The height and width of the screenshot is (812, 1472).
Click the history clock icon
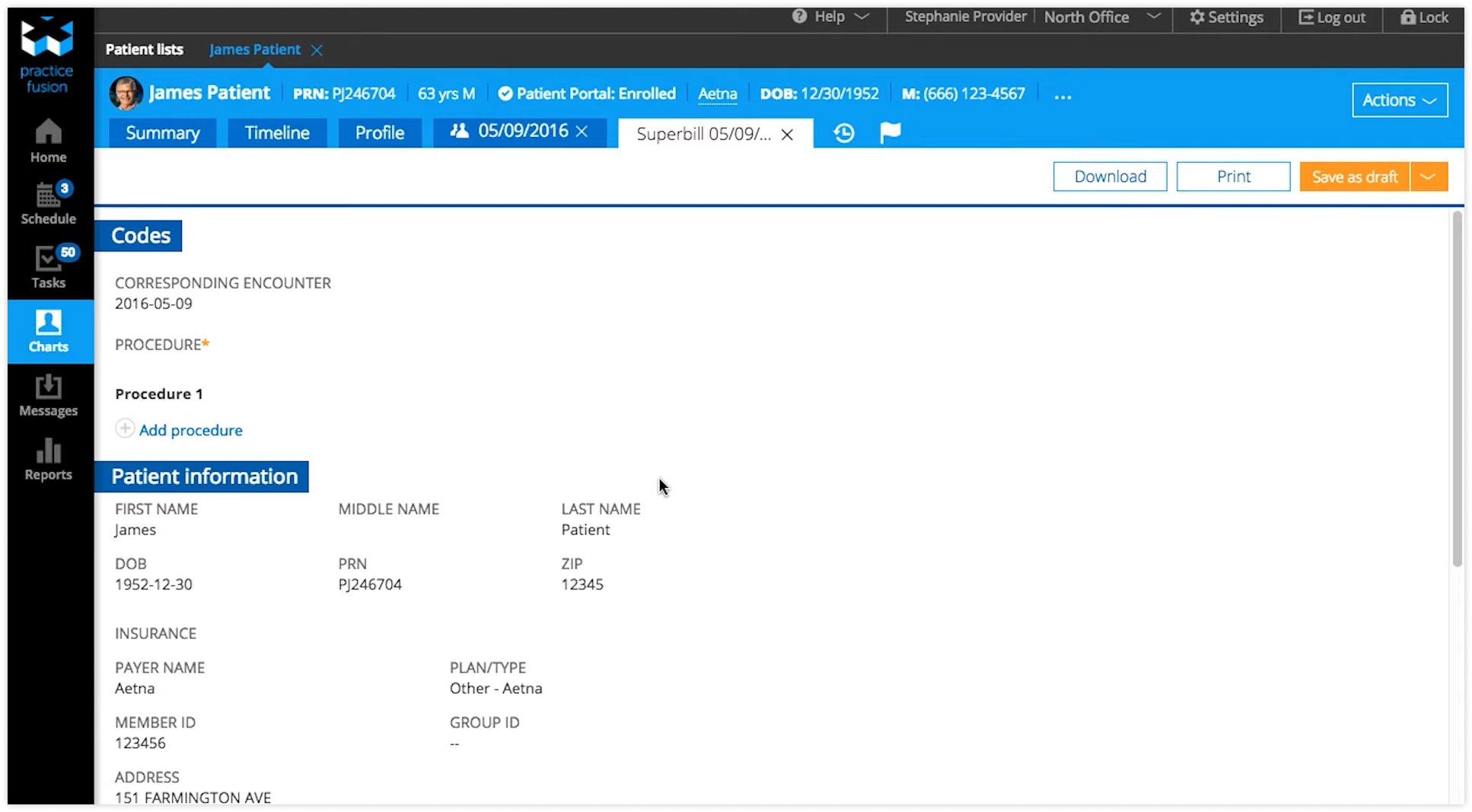pos(843,133)
